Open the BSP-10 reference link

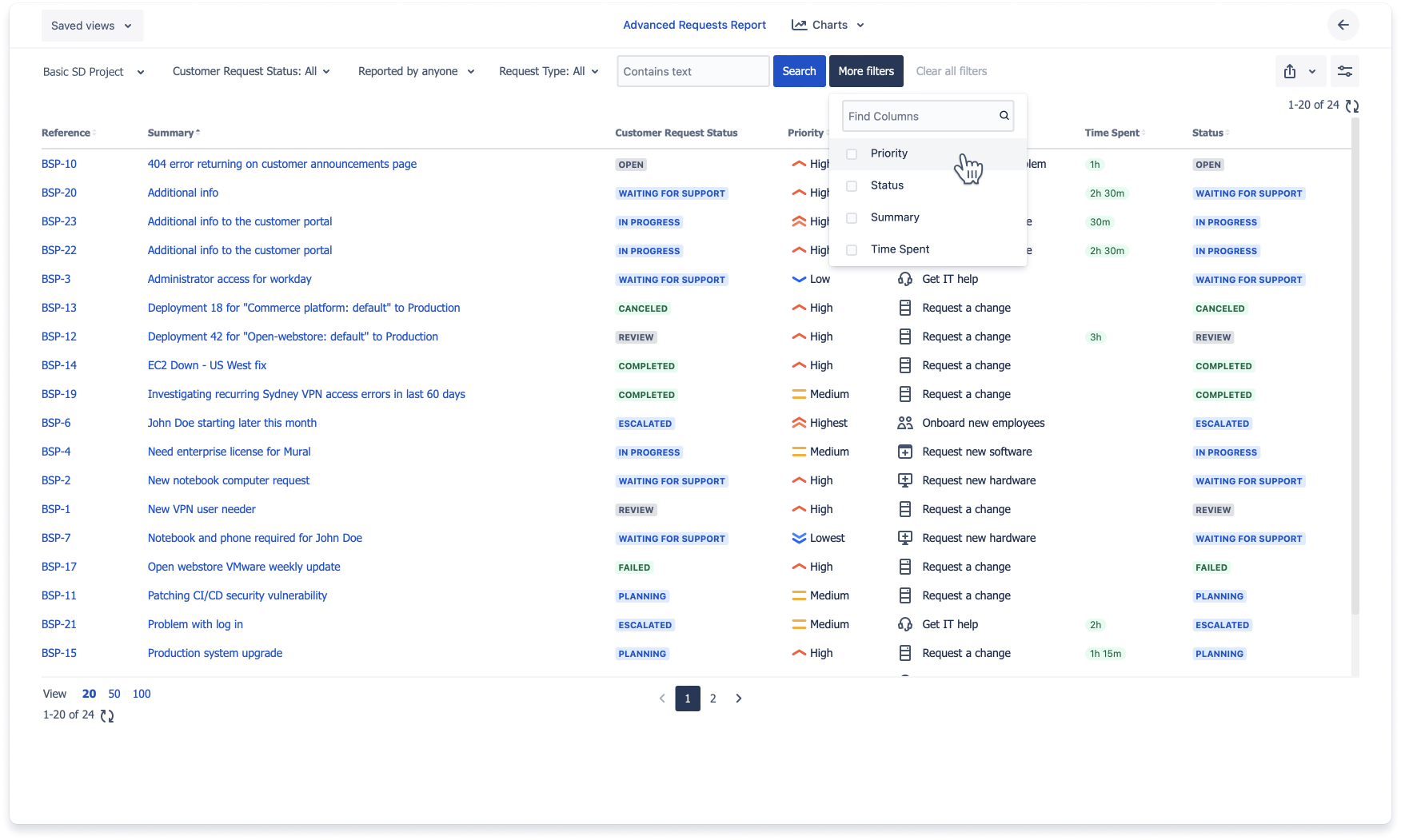coord(59,164)
